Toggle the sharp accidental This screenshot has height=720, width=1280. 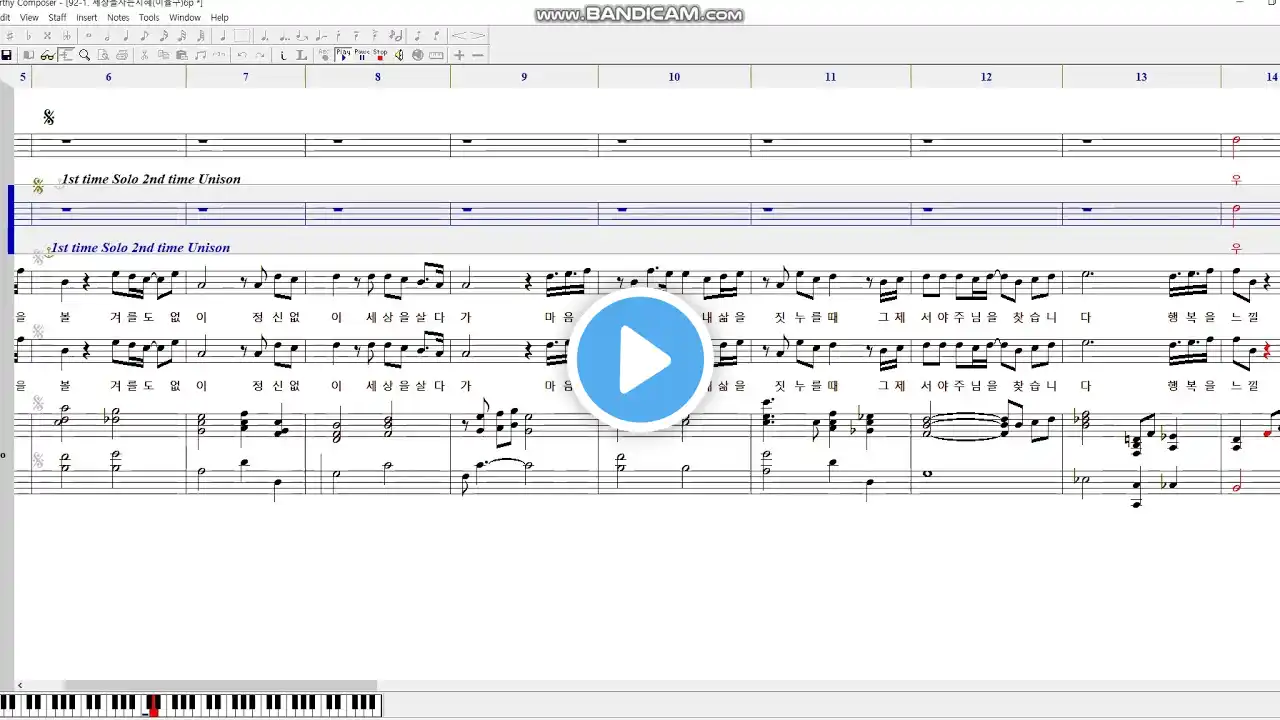9,36
